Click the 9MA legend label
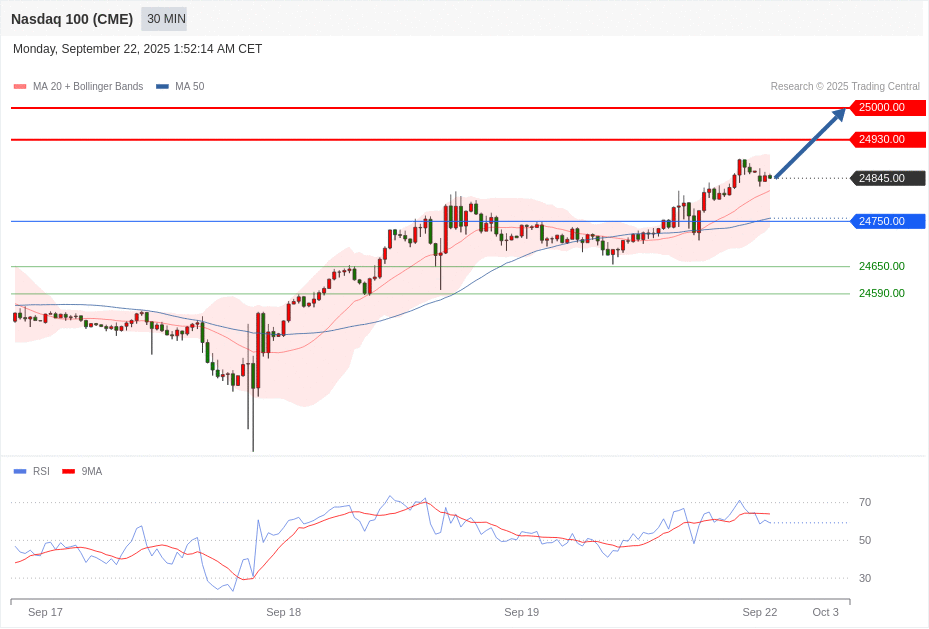Screen dimensions: 929x629 92,471
